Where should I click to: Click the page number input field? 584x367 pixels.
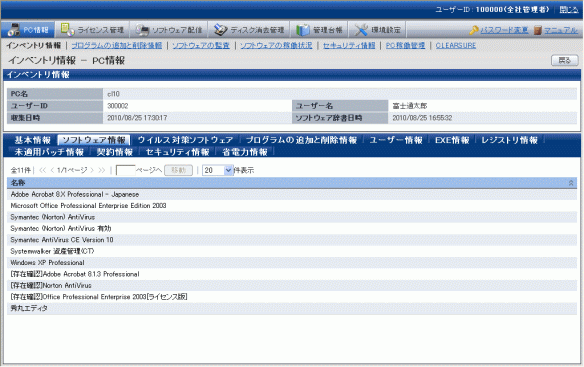pyautogui.click(x=126, y=170)
